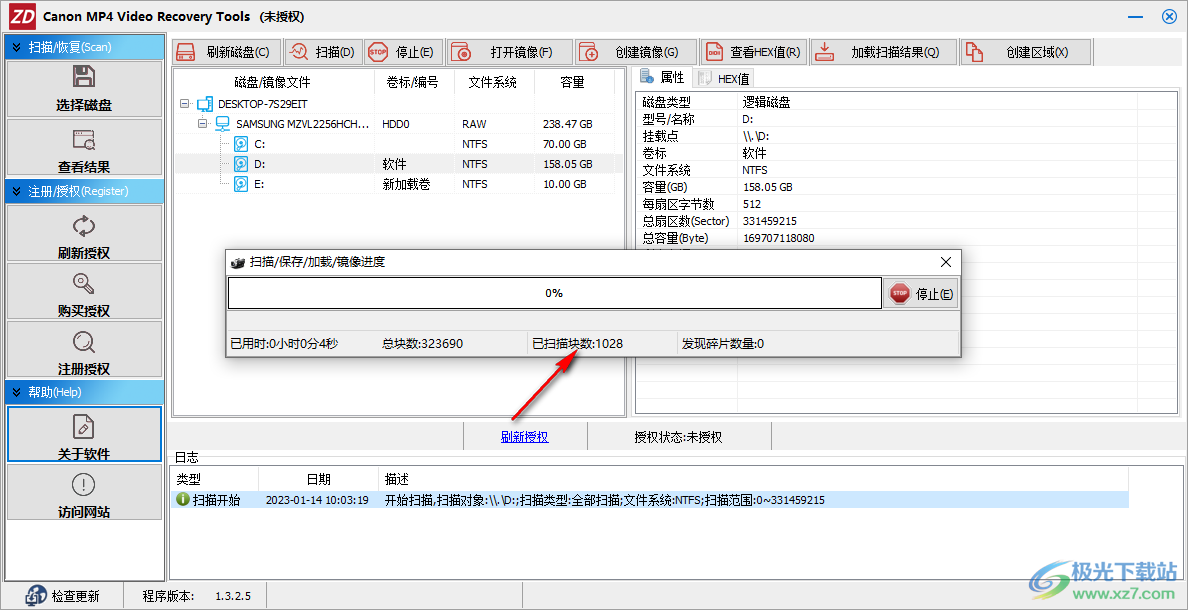Click the SAMSUNG MZVL2256HCH disk entry
This screenshot has height=610, width=1188.
pyautogui.click(x=303, y=124)
